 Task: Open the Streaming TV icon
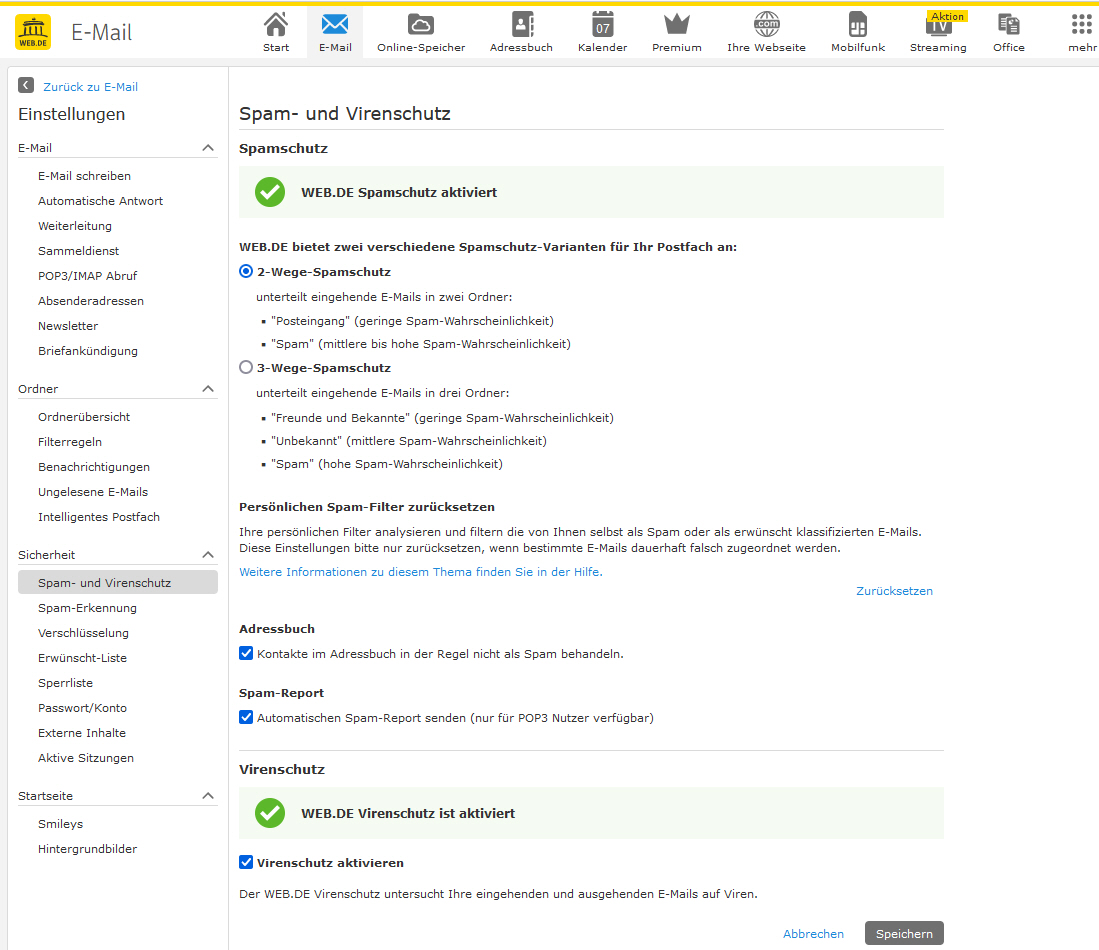click(x=938, y=26)
